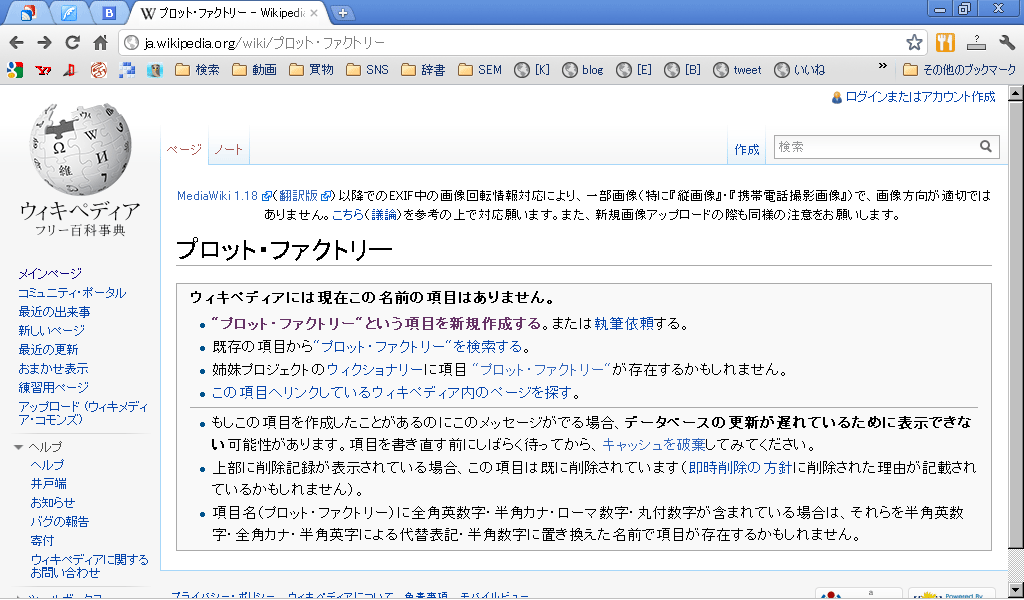1024x600 pixels.
Task: Open バグの報告 link
Action: coord(59,522)
